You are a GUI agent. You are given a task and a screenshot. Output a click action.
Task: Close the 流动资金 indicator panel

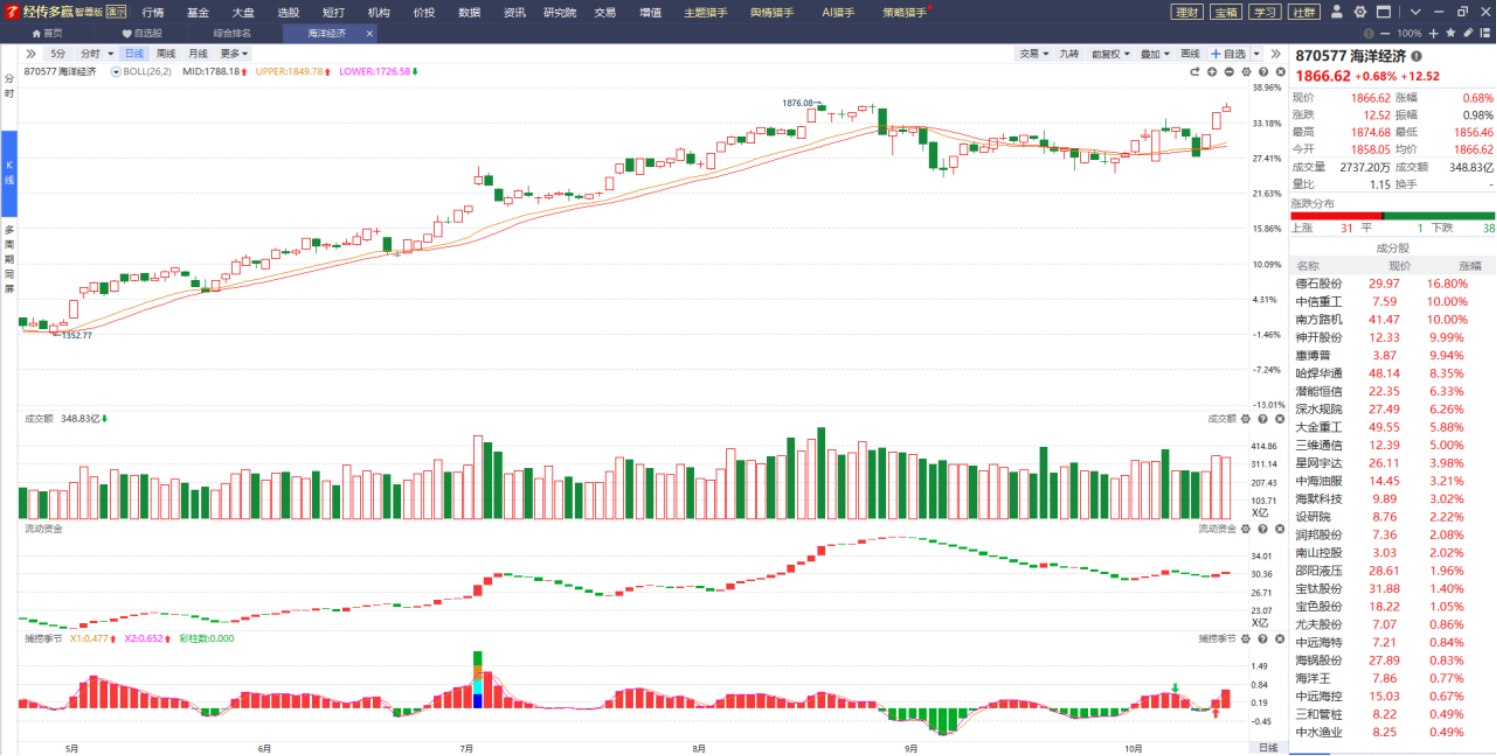pos(1279,528)
